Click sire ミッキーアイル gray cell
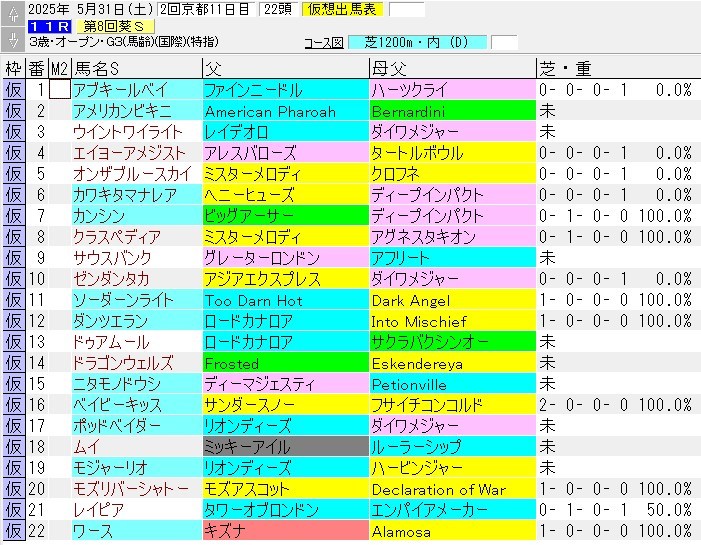The height and width of the screenshot is (545, 701). (x=286, y=447)
